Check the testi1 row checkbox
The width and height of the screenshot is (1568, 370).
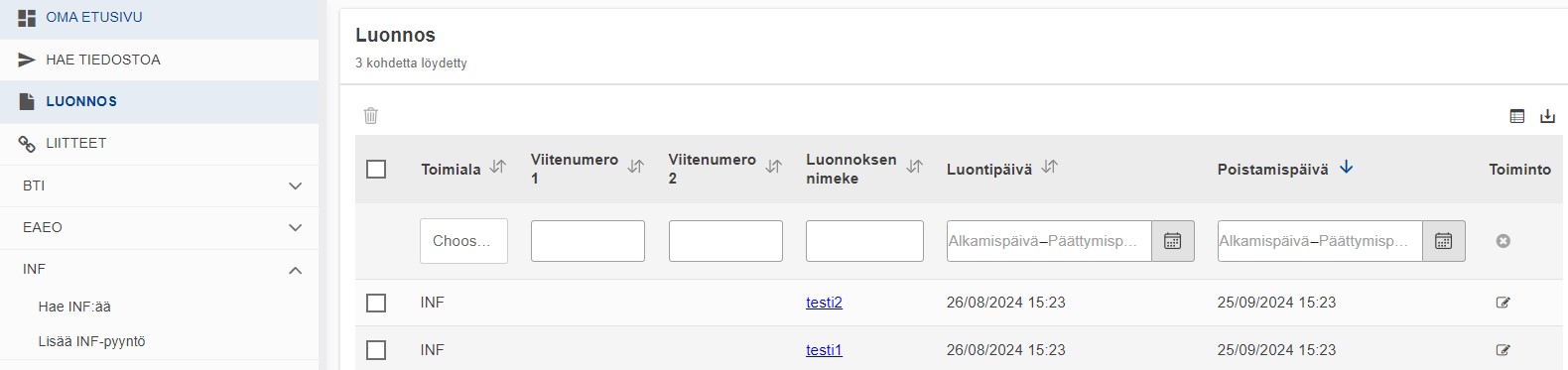(376, 350)
